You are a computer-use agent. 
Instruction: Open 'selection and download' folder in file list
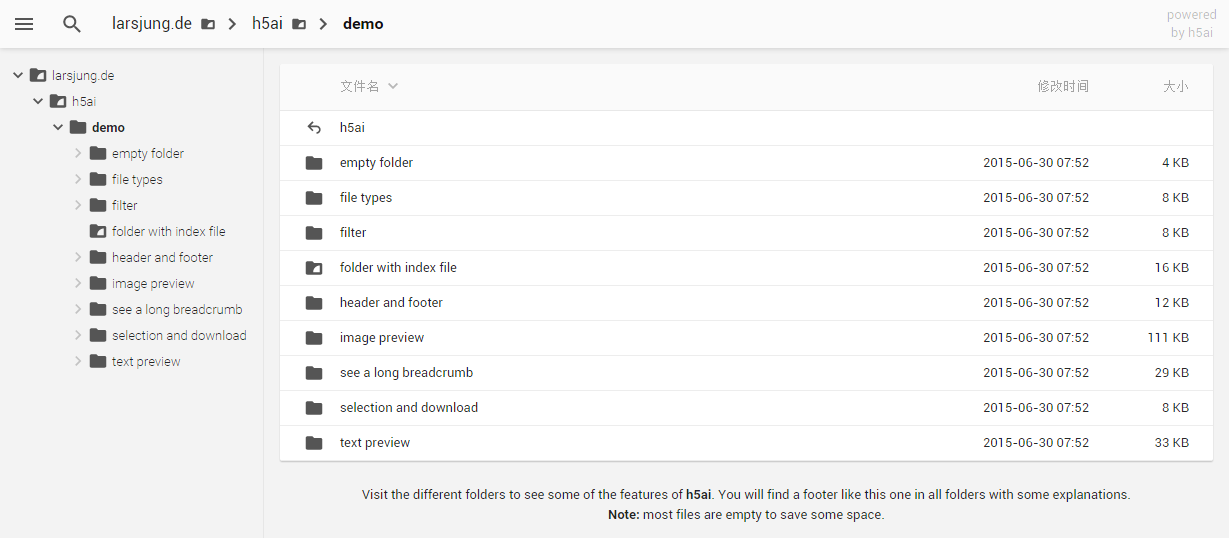point(409,408)
